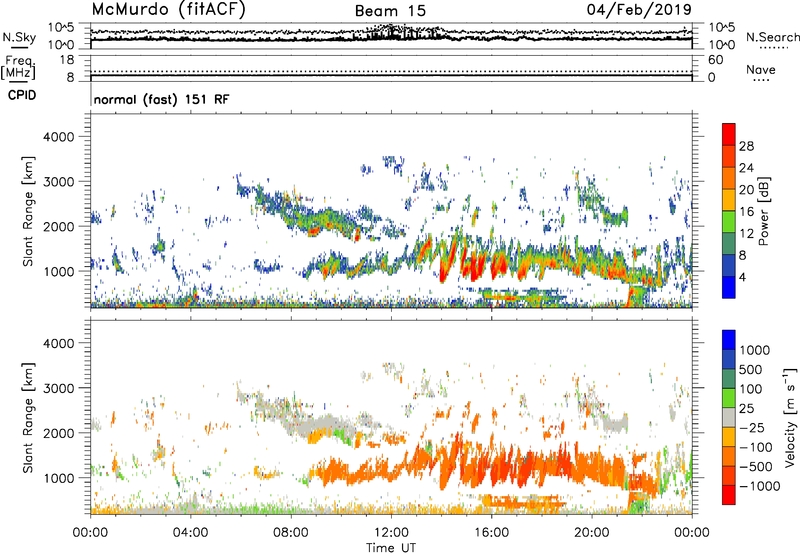Click the "Velocity [m s-1]" color bar title
800x554 pixels.
[x=790, y=417]
